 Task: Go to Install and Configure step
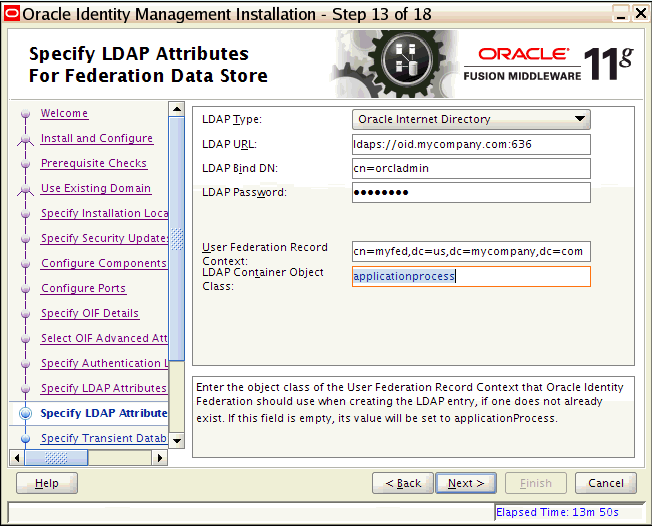[x=96, y=138]
